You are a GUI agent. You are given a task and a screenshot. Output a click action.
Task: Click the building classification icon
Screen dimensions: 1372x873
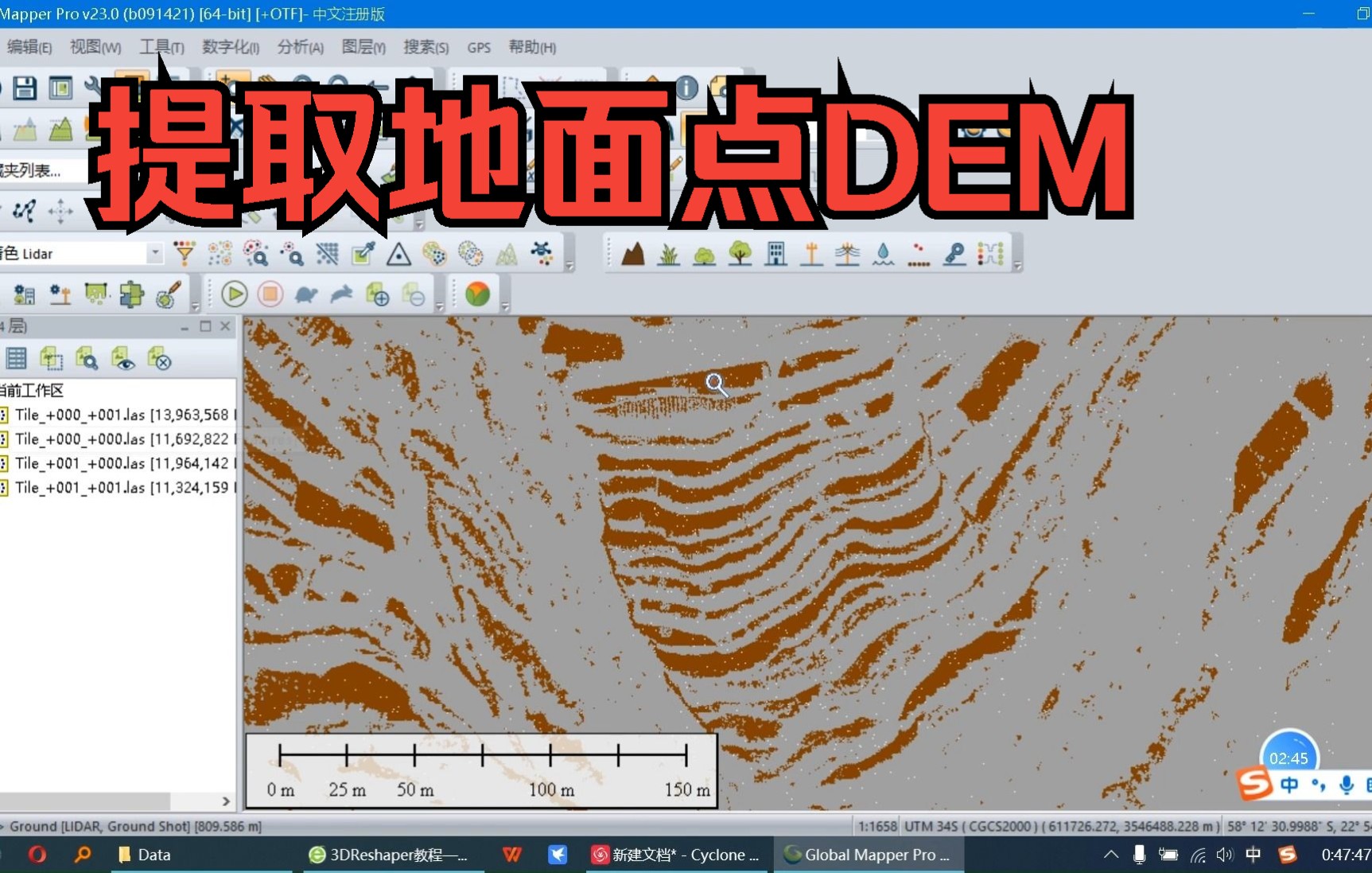click(x=775, y=253)
